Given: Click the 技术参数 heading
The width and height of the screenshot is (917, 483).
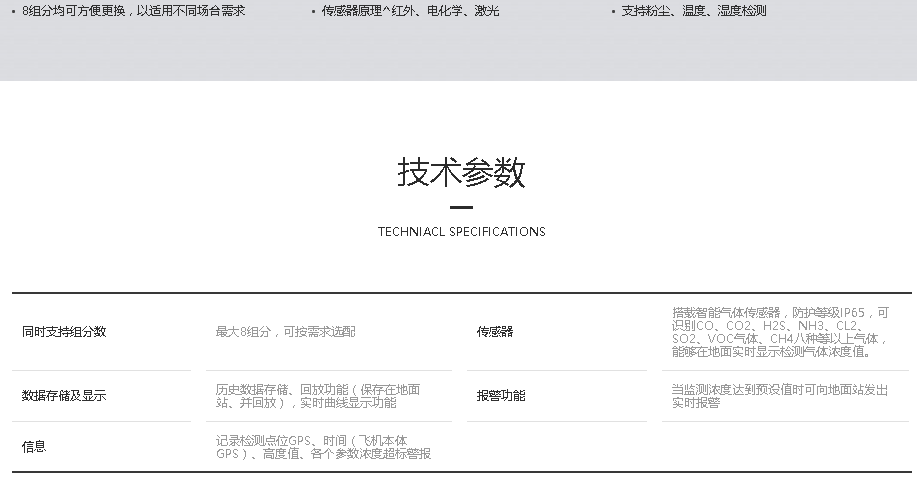Looking at the screenshot, I should (x=461, y=172).
